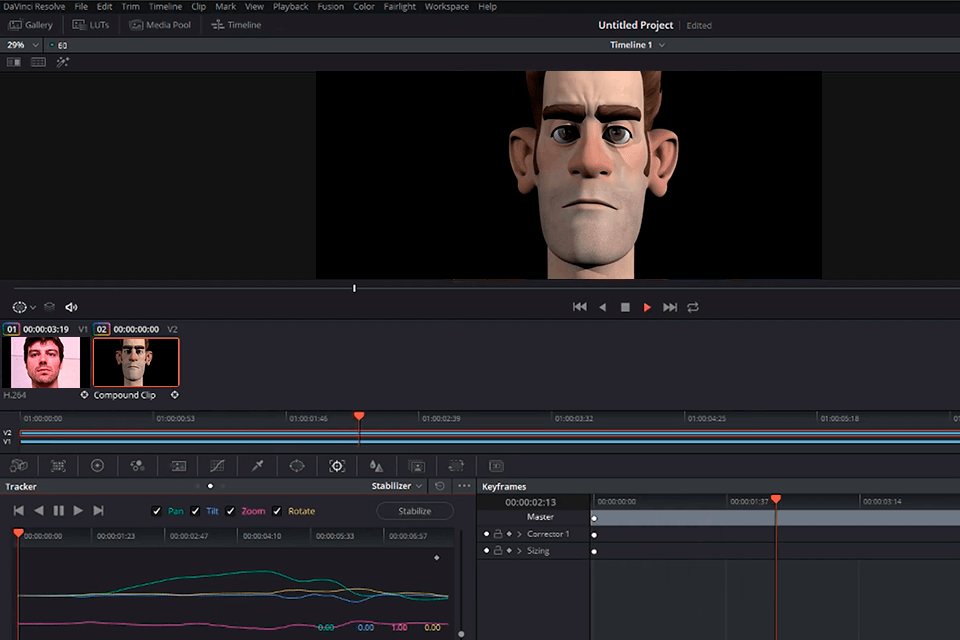Screen dimensions: 960x640
Task: Open the Color menu
Action: 363,6
